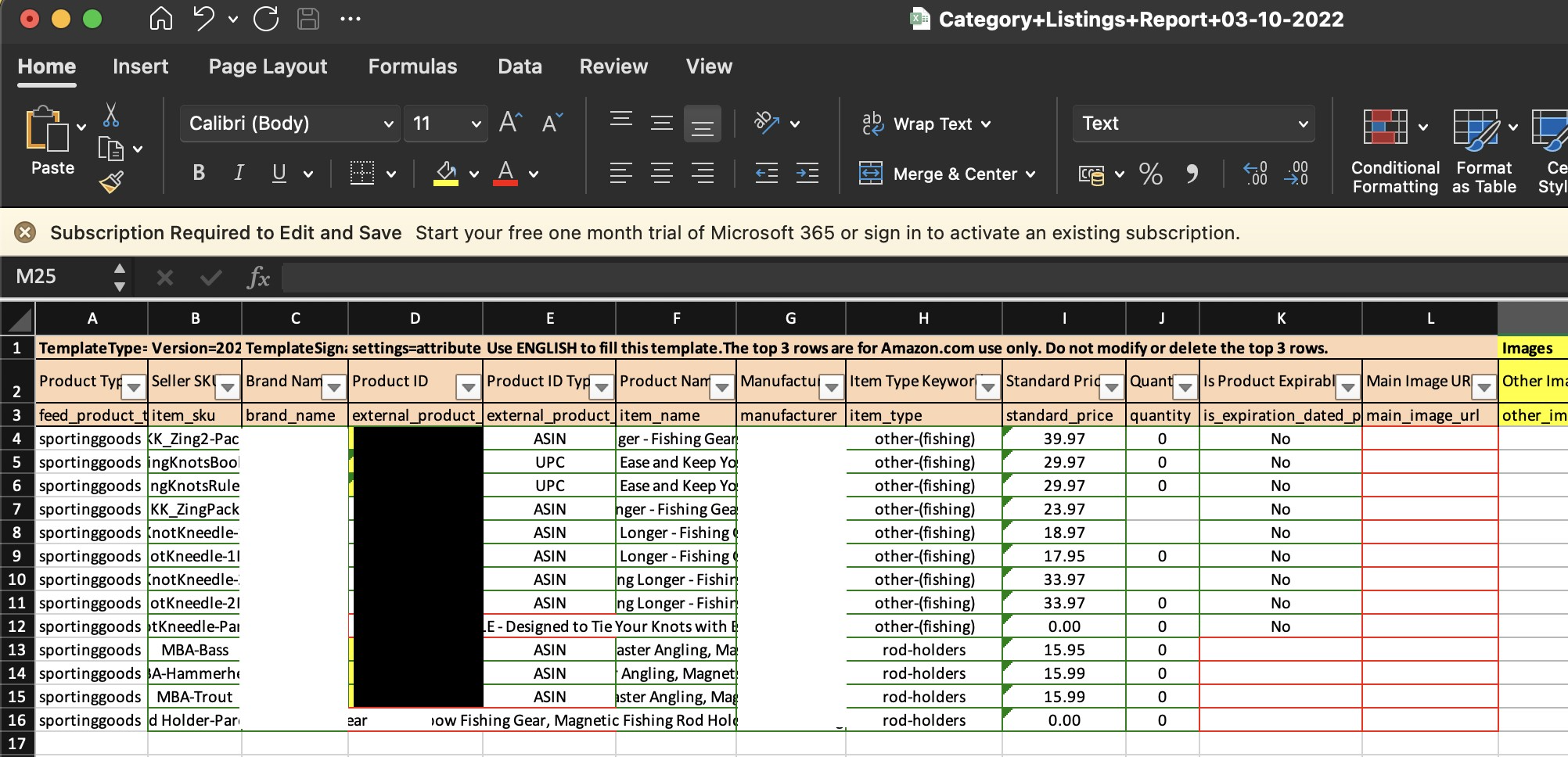Image resolution: width=1568 pixels, height=757 pixels.
Task: Switch to the Formulas tab
Action: tap(412, 66)
